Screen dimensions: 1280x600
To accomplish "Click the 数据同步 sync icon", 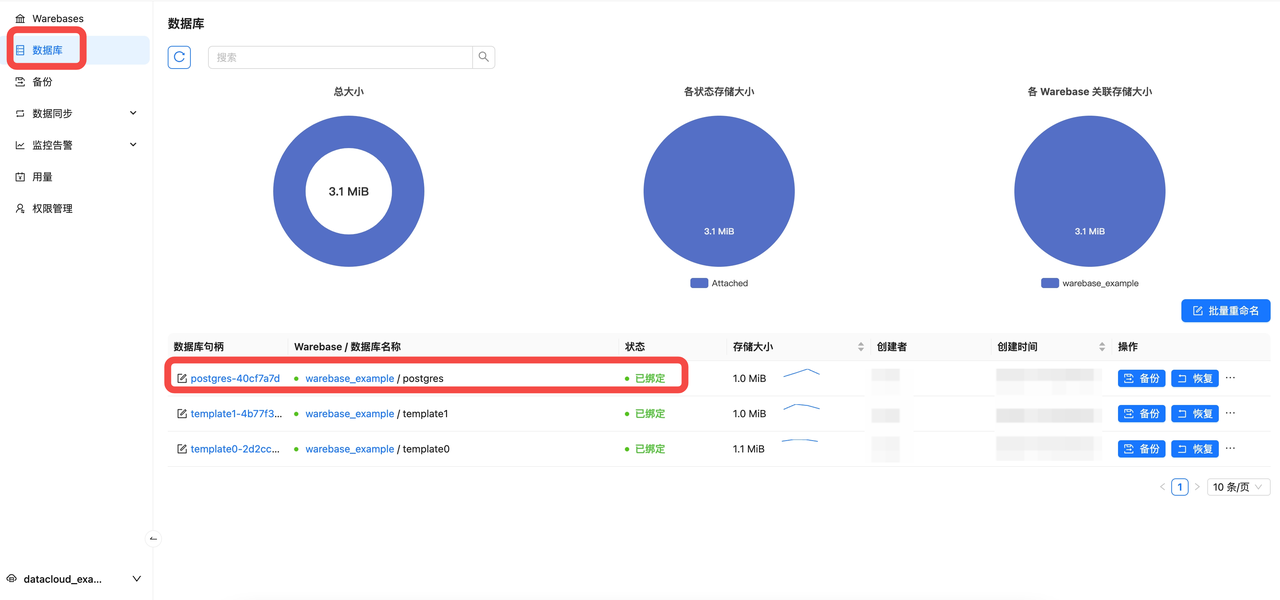I will [20, 114].
